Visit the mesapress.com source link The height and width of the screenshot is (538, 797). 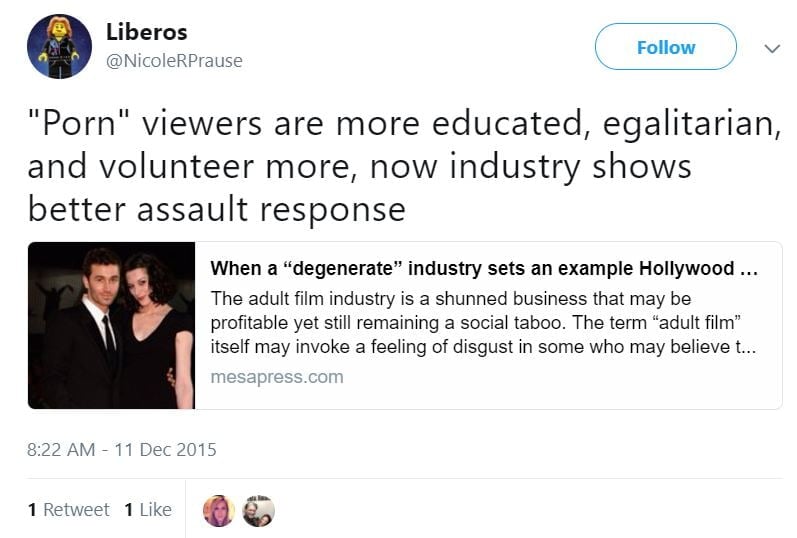click(277, 377)
